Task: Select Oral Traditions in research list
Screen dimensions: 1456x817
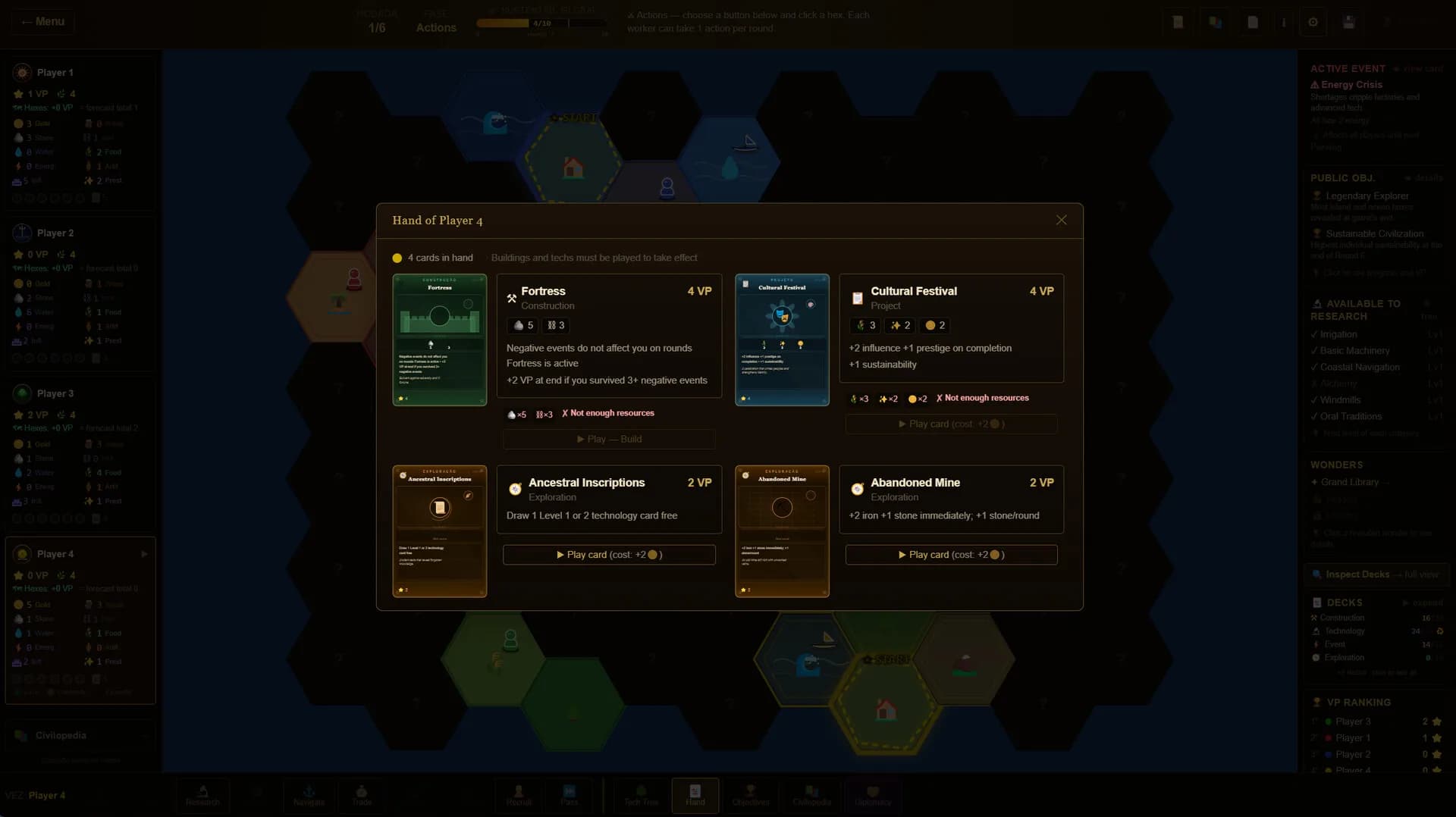Action: [x=1376, y=417]
